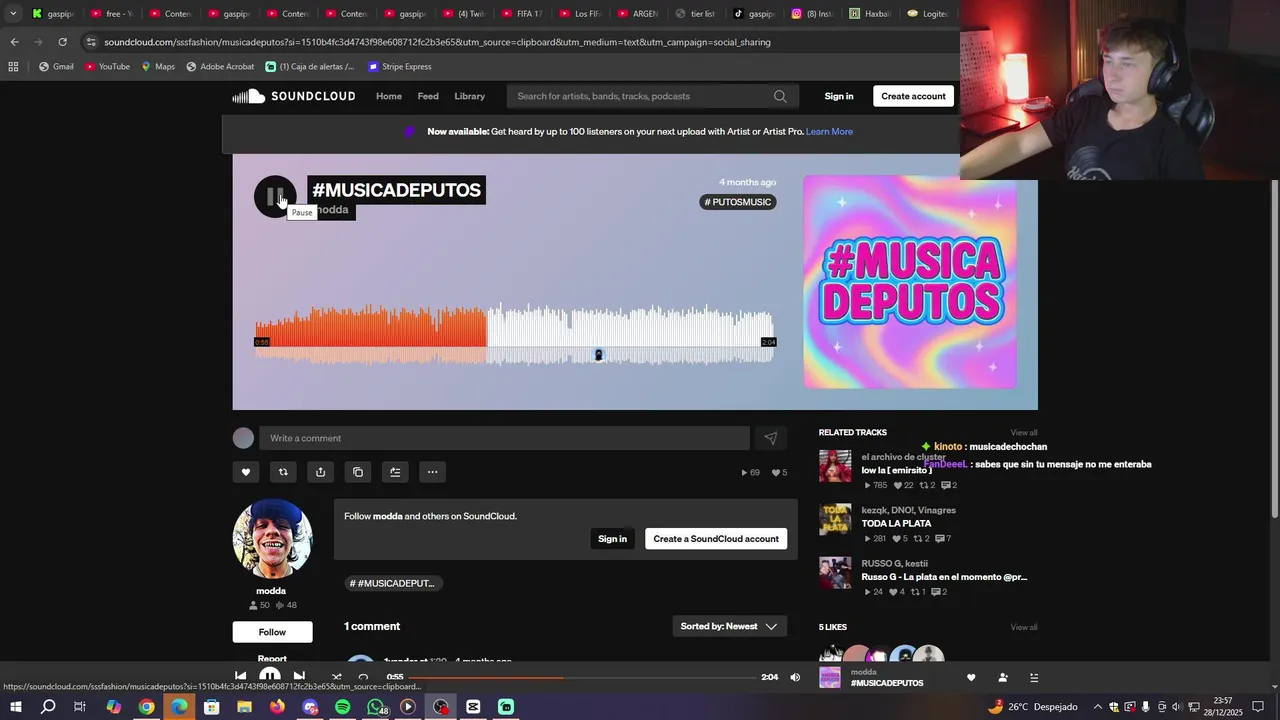Follow modda with the Follow button

coord(272,632)
